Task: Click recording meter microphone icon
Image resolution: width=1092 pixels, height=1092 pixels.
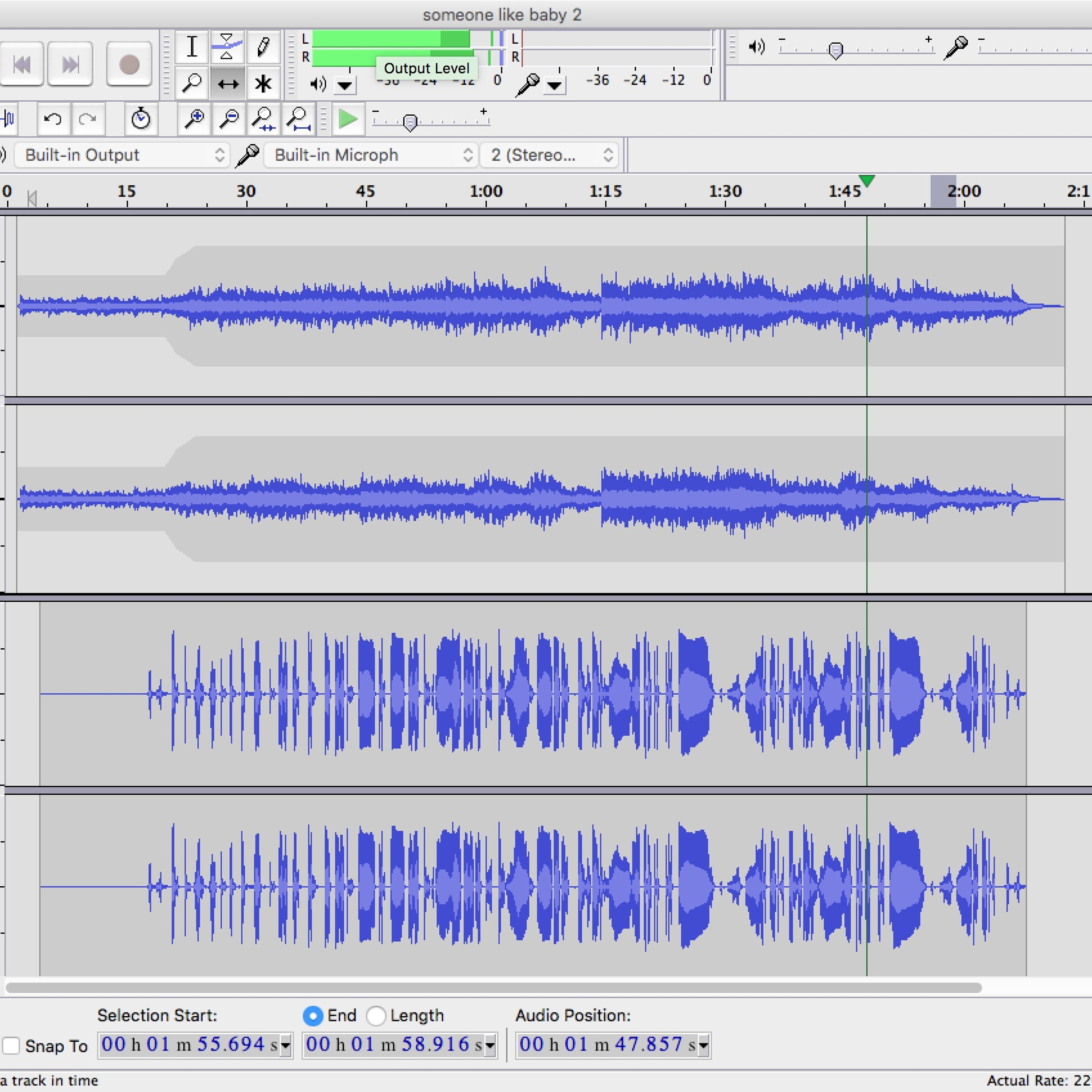Action: [528, 85]
